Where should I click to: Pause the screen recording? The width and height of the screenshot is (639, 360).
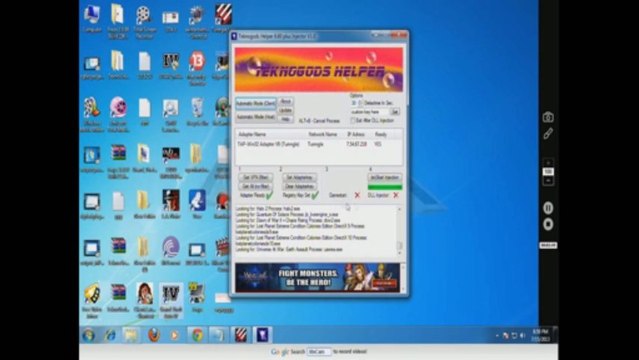click(548, 208)
